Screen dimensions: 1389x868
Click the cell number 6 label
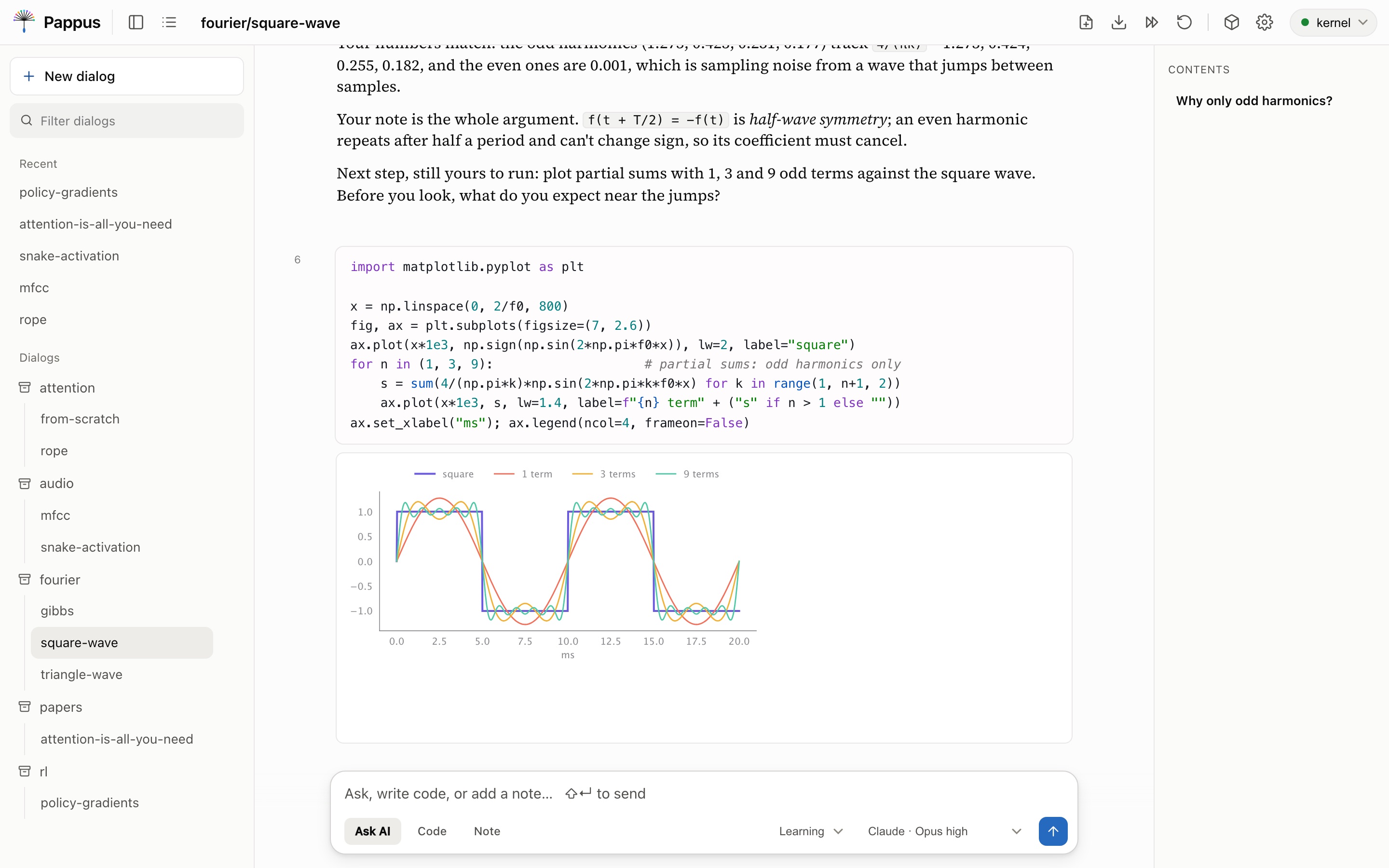297,259
